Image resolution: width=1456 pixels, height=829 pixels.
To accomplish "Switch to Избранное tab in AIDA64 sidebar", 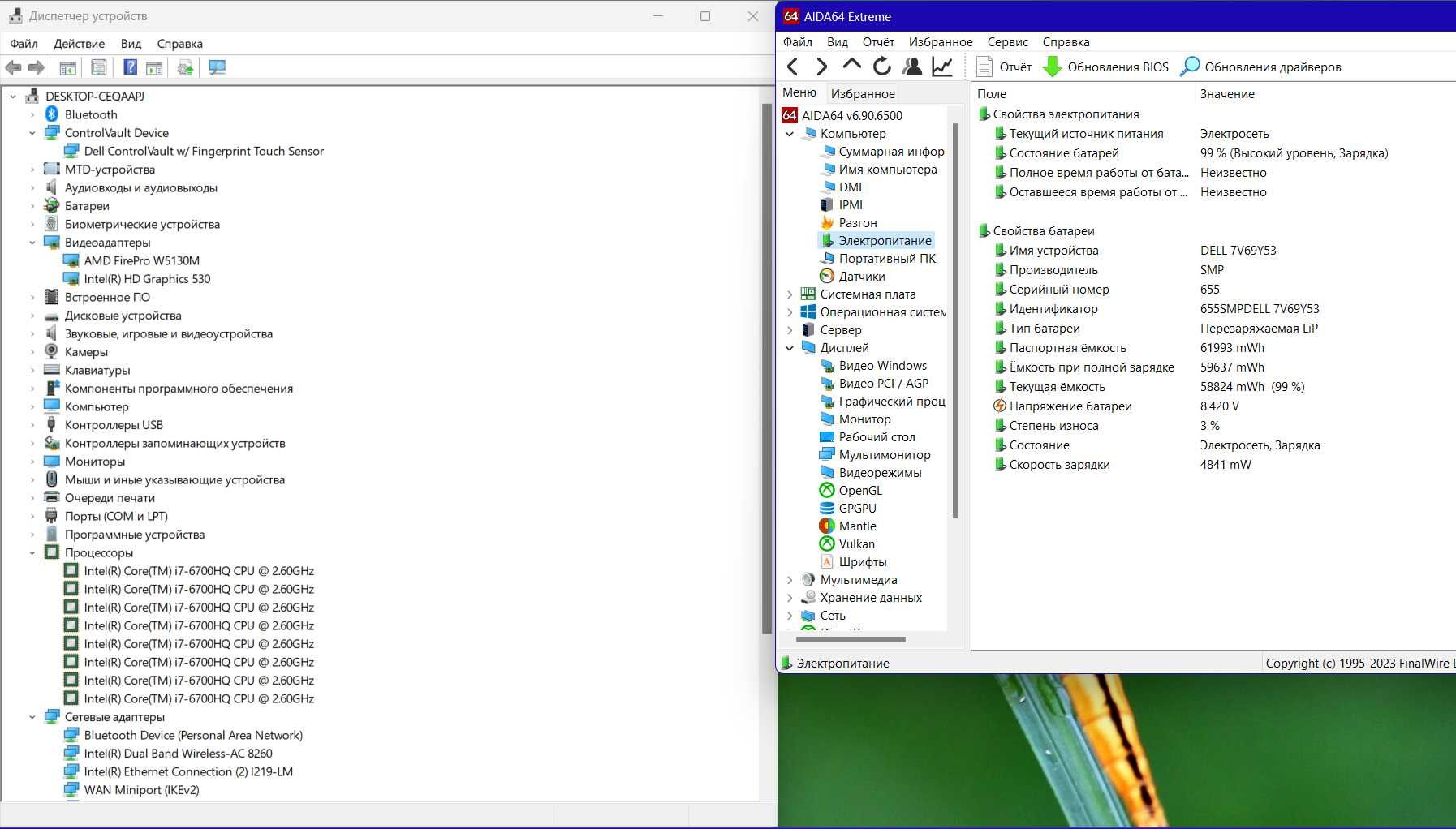I will pyautogui.click(x=863, y=94).
